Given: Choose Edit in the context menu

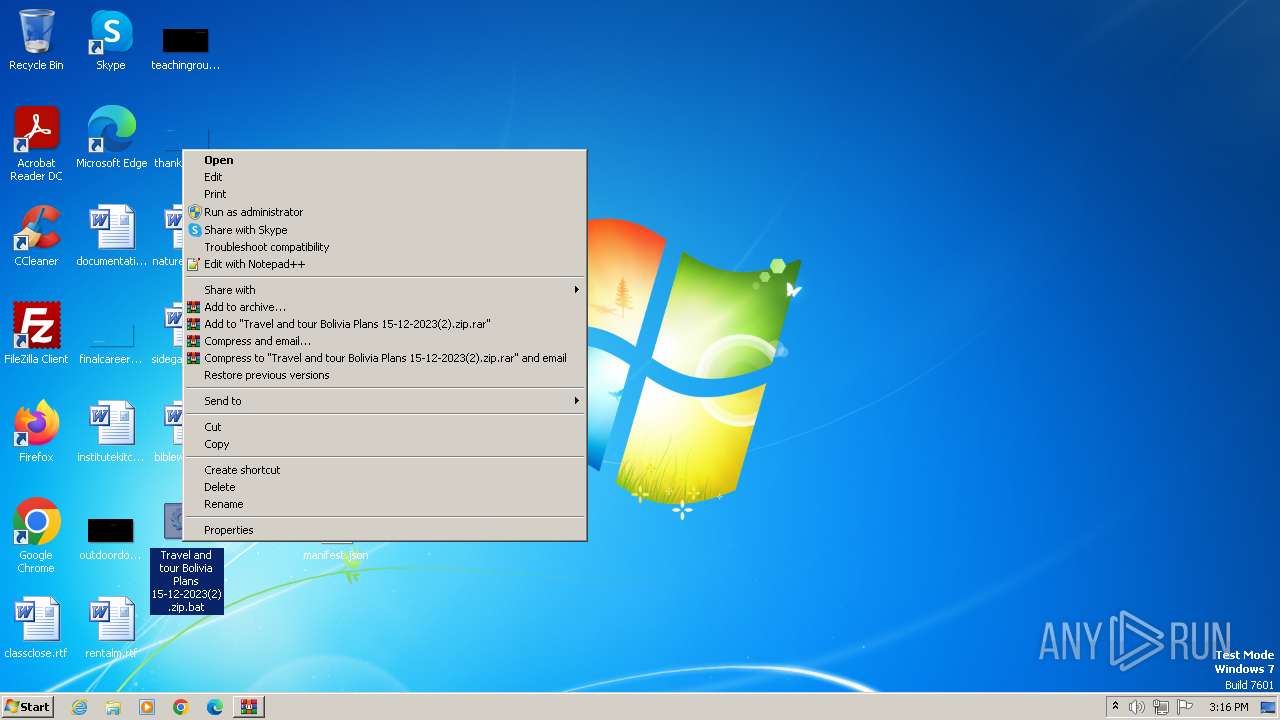Looking at the screenshot, I should 385,177.
